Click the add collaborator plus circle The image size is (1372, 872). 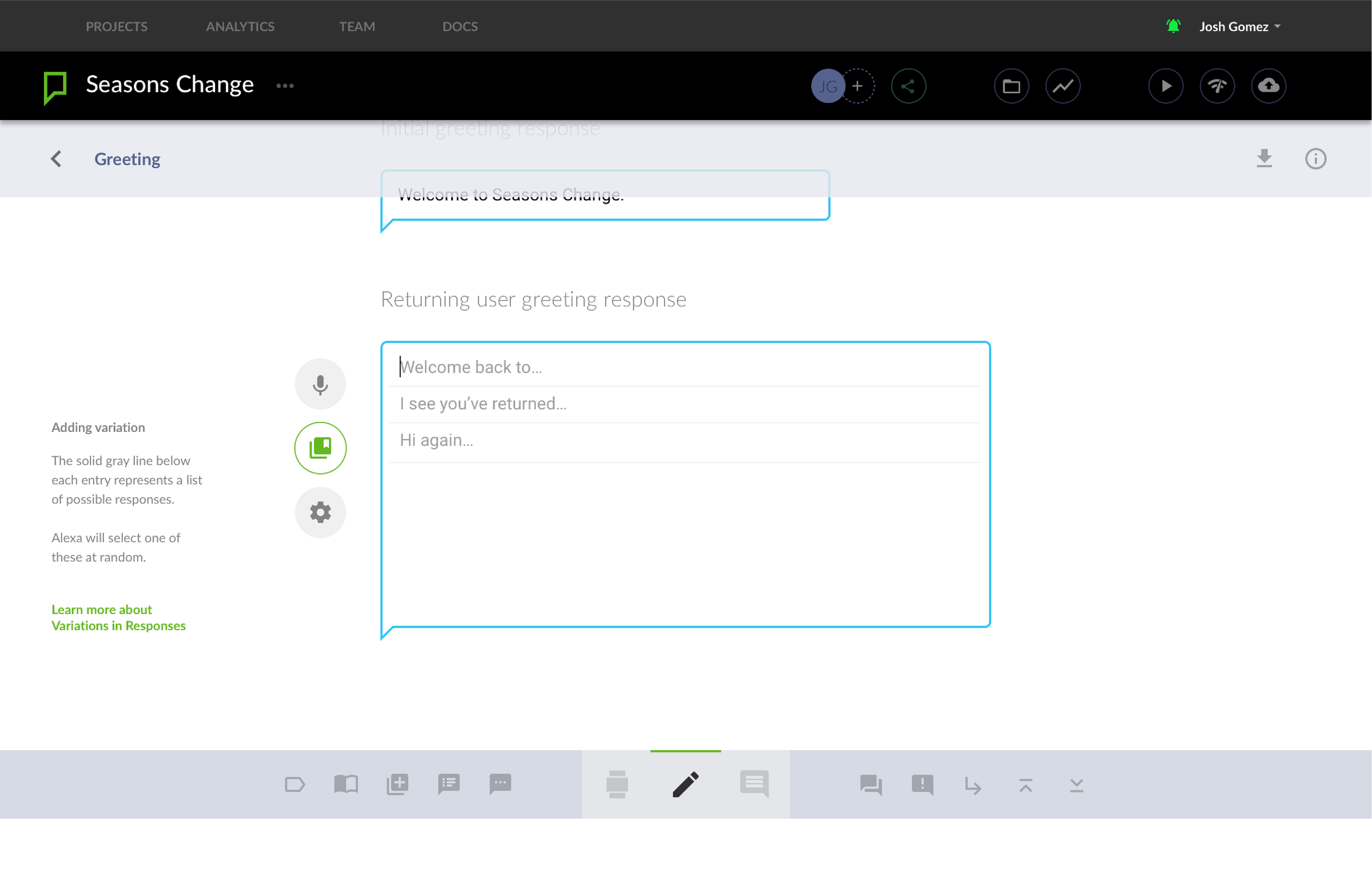click(857, 86)
